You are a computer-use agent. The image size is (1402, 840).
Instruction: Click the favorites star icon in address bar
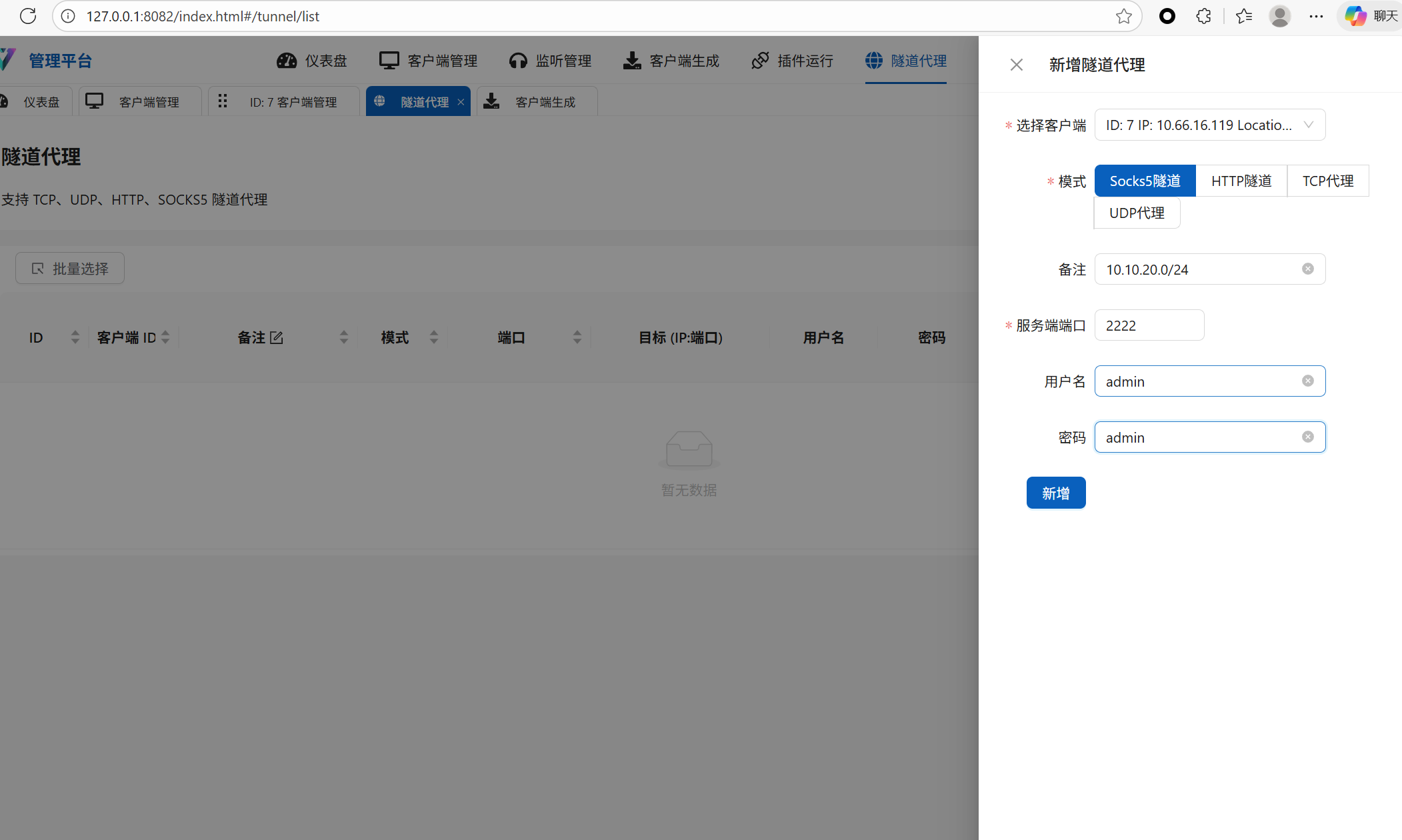click(x=1123, y=16)
